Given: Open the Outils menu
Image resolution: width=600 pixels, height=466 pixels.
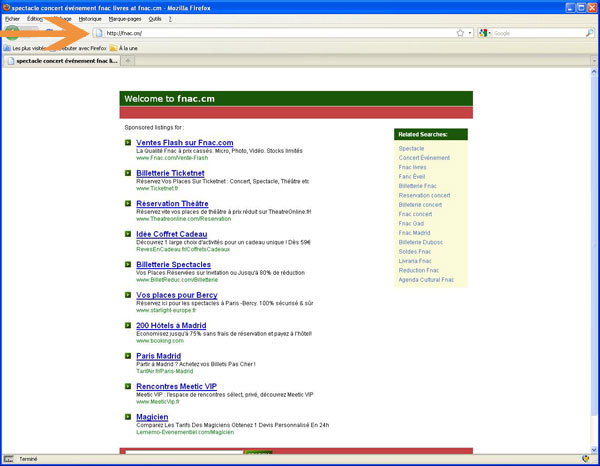Looking at the screenshot, I should 155,19.
